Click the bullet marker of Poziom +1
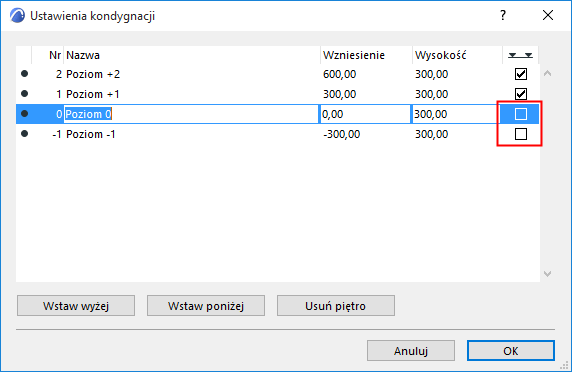This screenshot has width=572, height=372. point(24,94)
